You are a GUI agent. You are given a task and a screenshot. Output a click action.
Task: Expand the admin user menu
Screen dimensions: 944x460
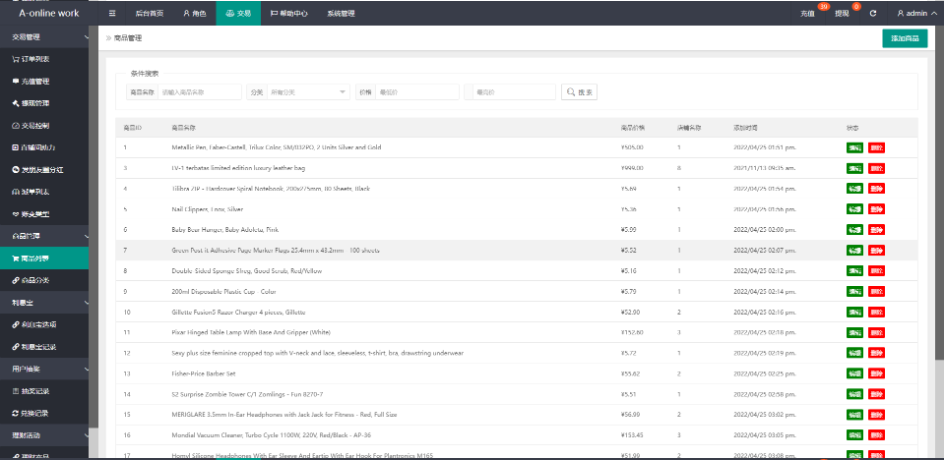click(916, 13)
